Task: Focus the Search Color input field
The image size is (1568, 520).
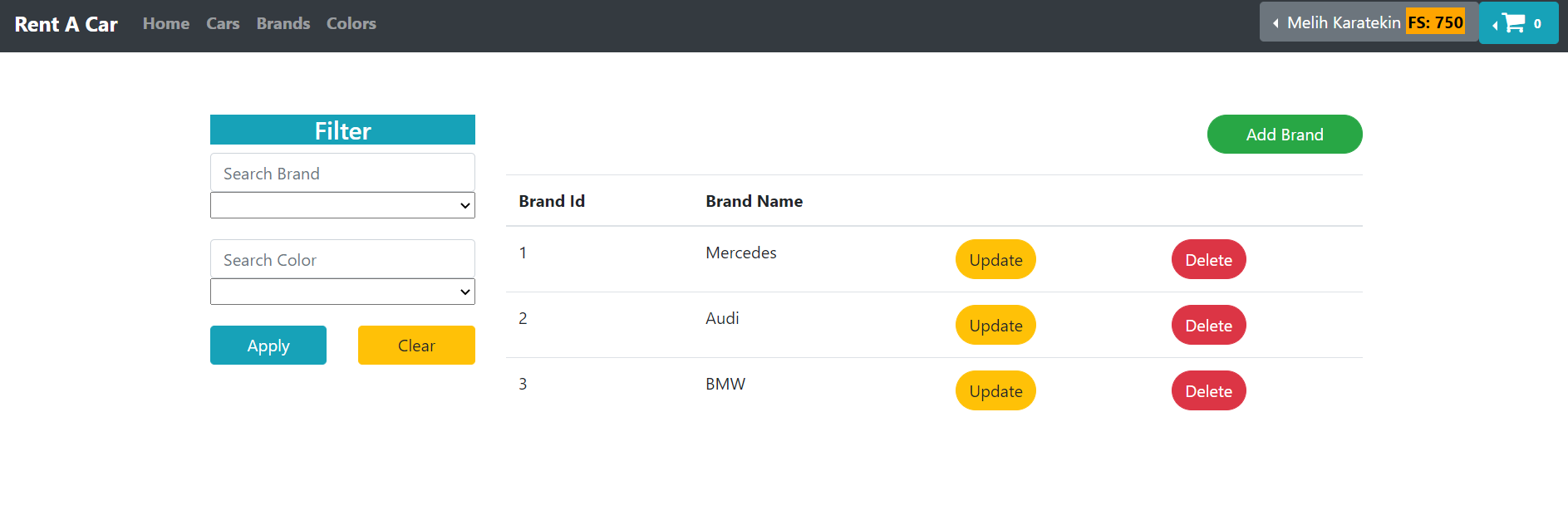Action: 342,260
